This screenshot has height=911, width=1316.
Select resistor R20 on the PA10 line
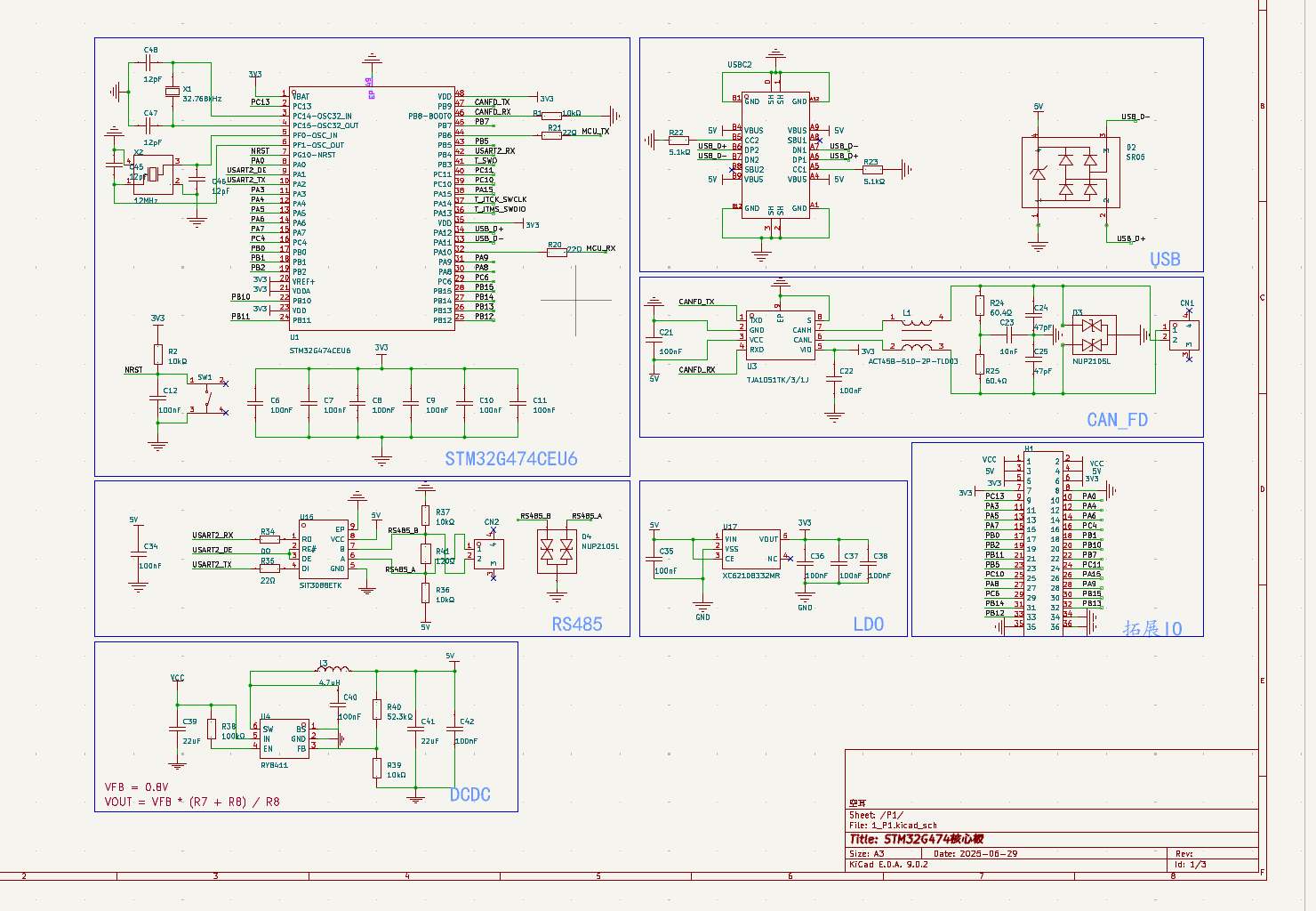pos(557,252)
